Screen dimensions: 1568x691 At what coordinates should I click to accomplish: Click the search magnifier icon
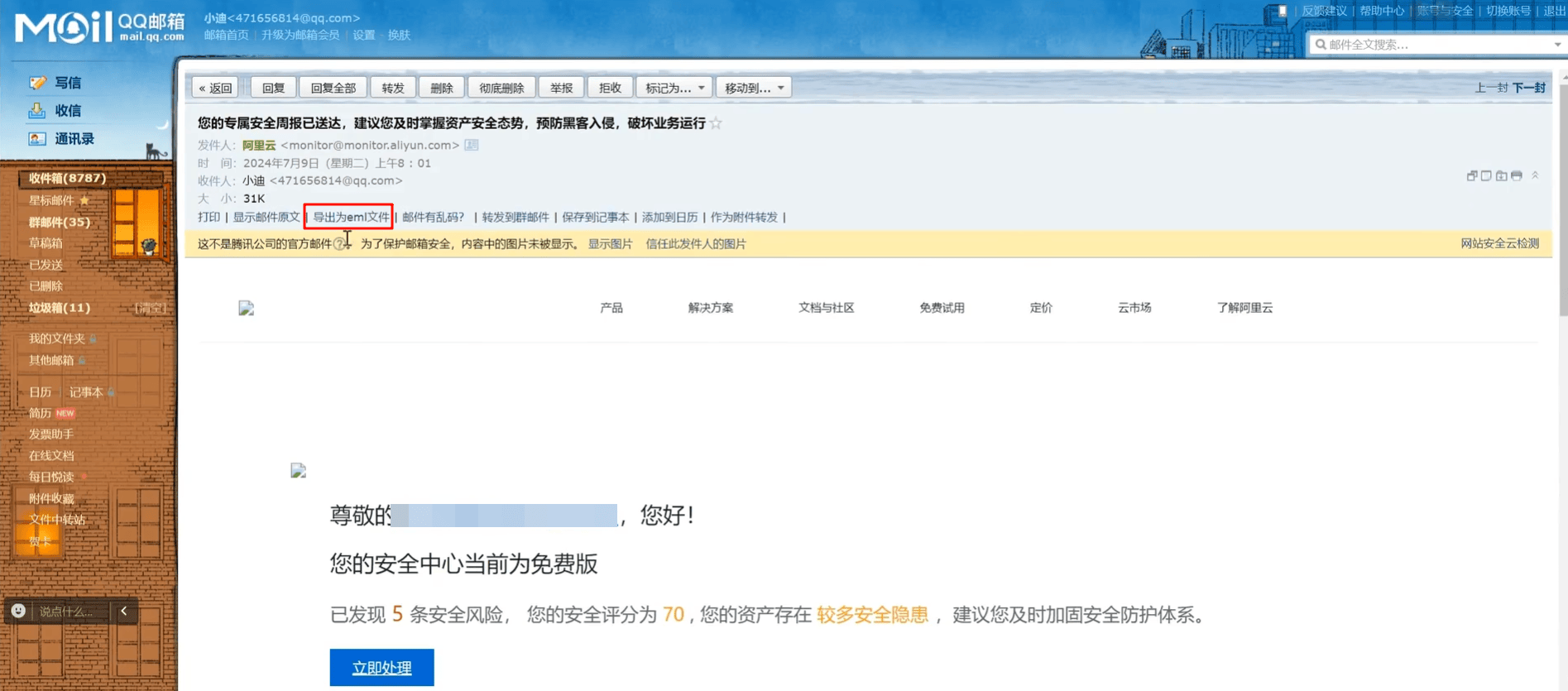(x=1321, y=45)
